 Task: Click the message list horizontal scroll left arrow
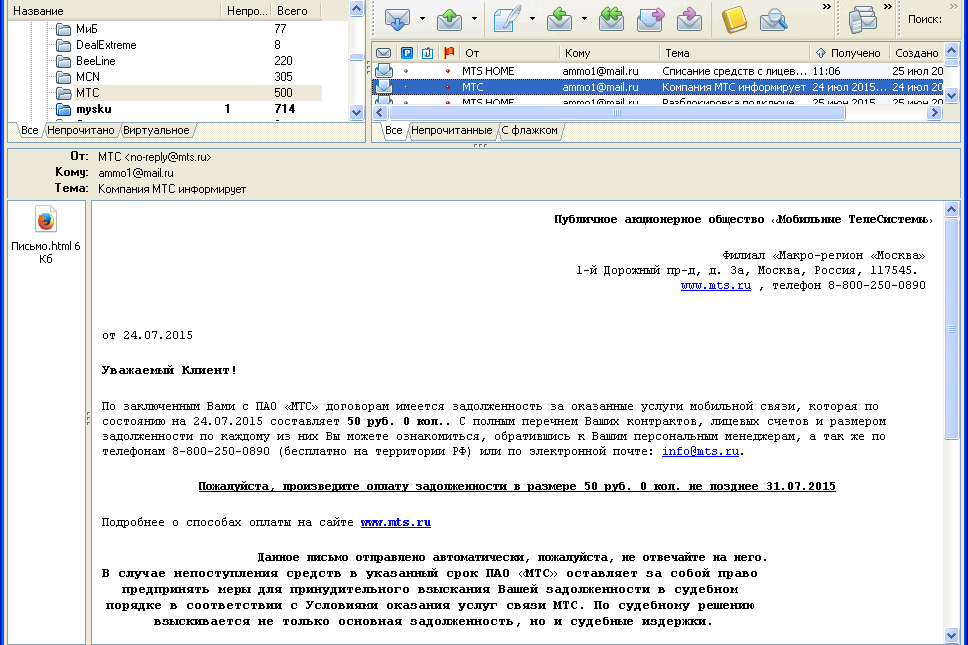click(380, 112)
